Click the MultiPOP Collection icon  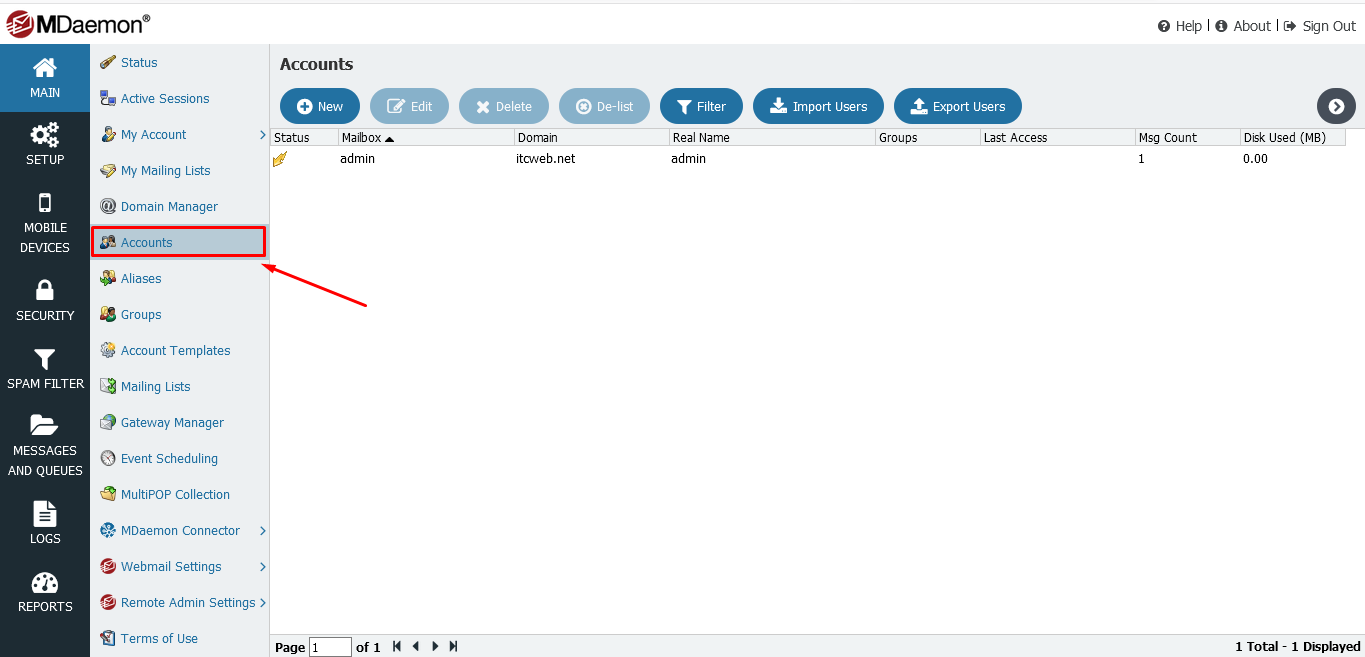click(x=108, y=494)
